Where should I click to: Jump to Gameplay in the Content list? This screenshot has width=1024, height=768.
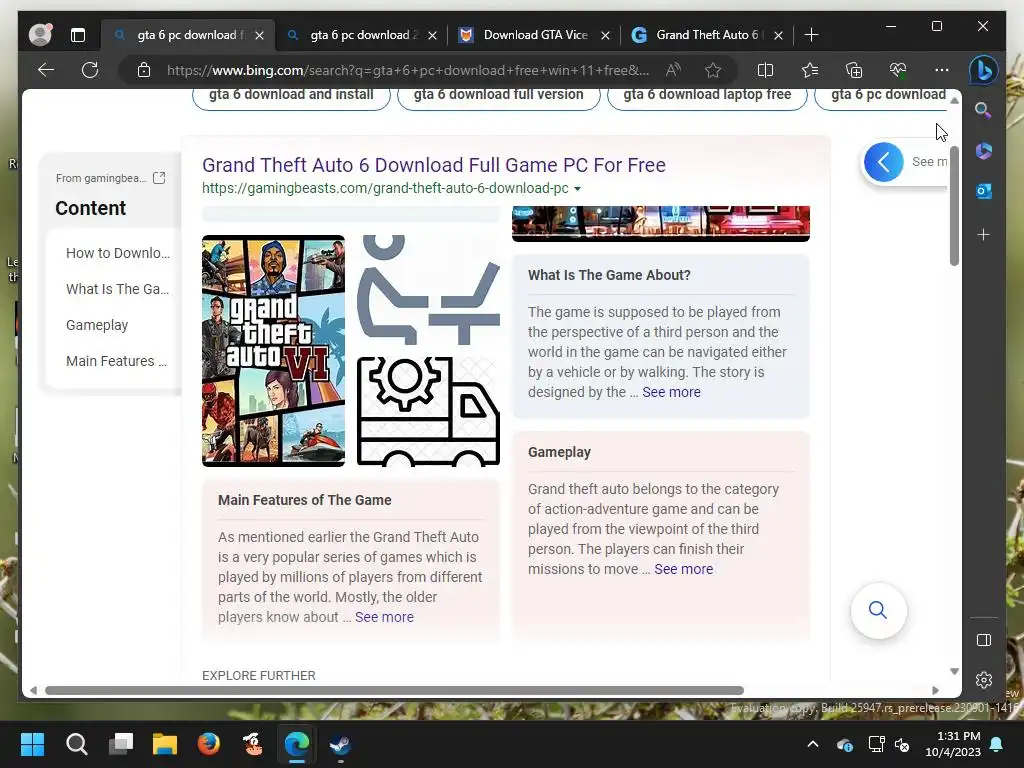(97, 325)
